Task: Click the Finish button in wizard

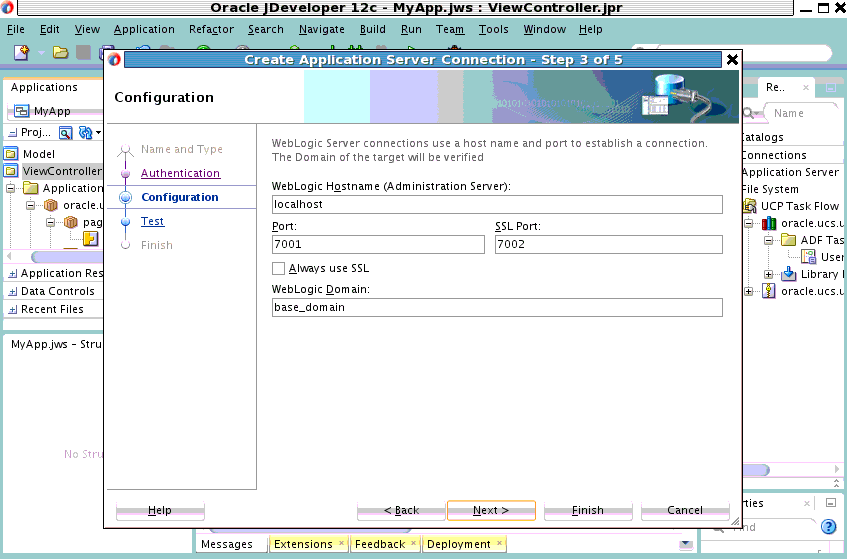Action: tap(588, 510)
